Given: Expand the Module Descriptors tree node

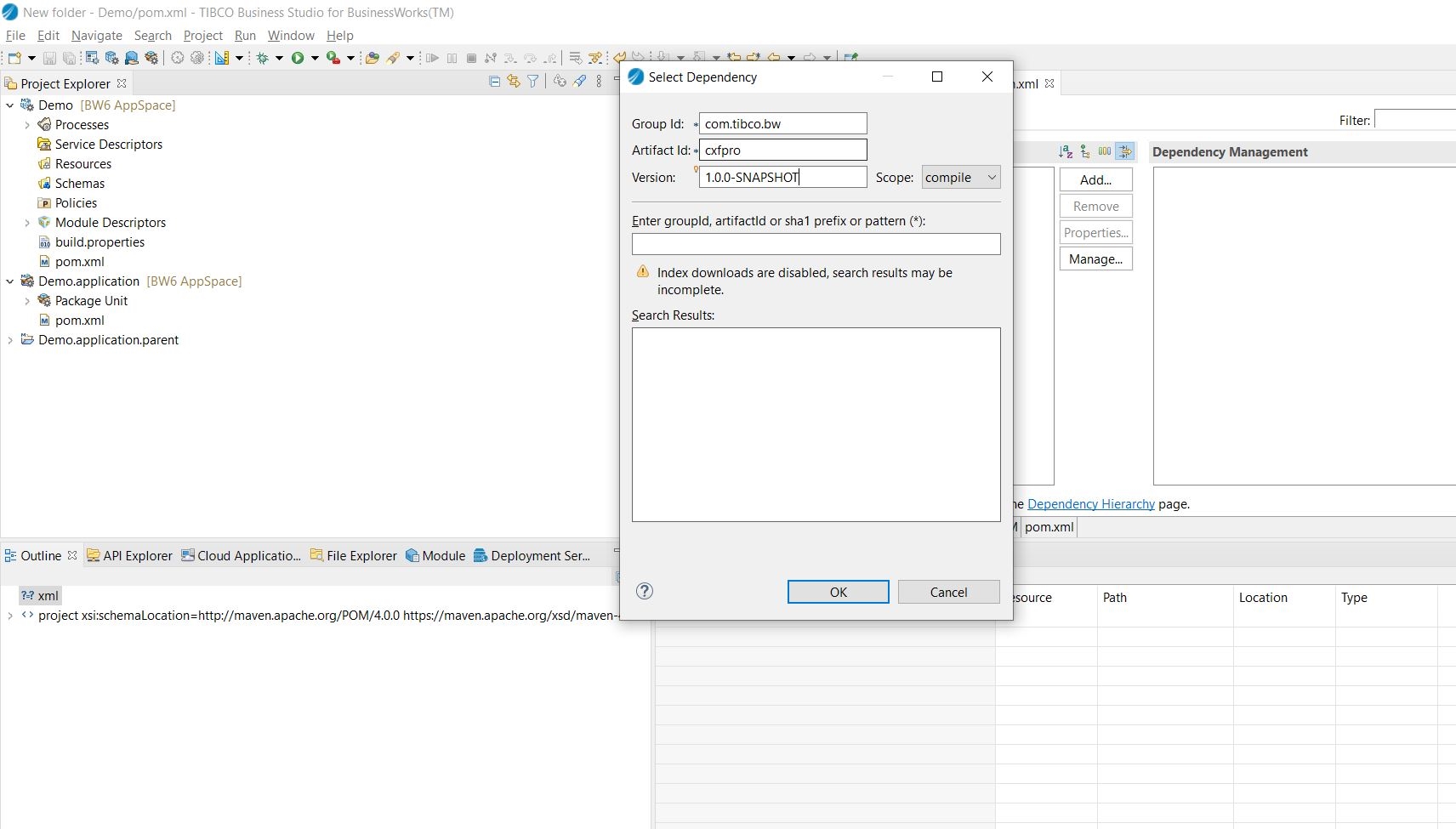Looking at the screenshot, I should pyautogui.click(x=27, y=223).
